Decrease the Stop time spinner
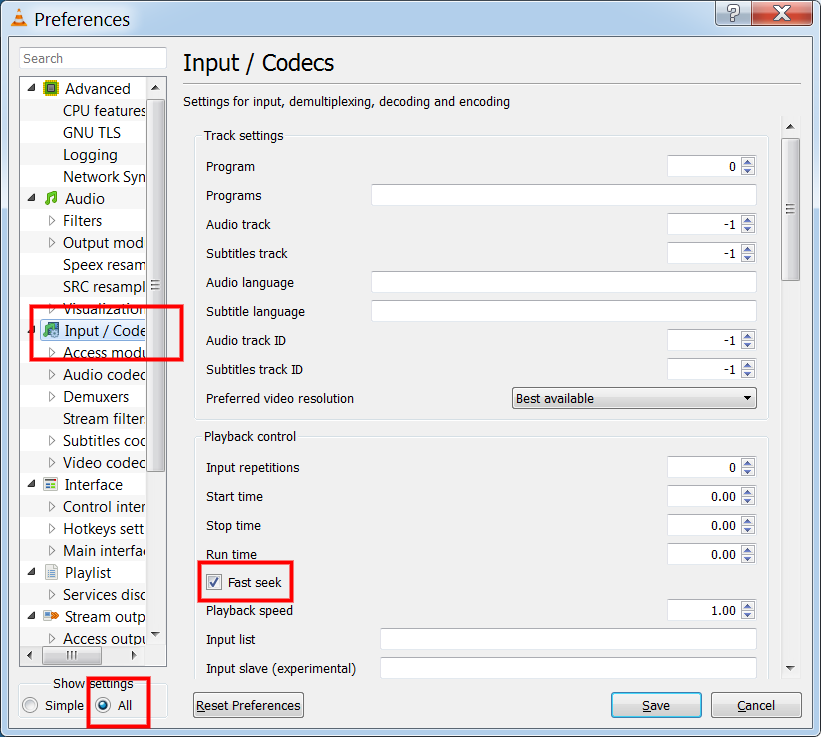This screenshot has width=821, height=737. 748,530
